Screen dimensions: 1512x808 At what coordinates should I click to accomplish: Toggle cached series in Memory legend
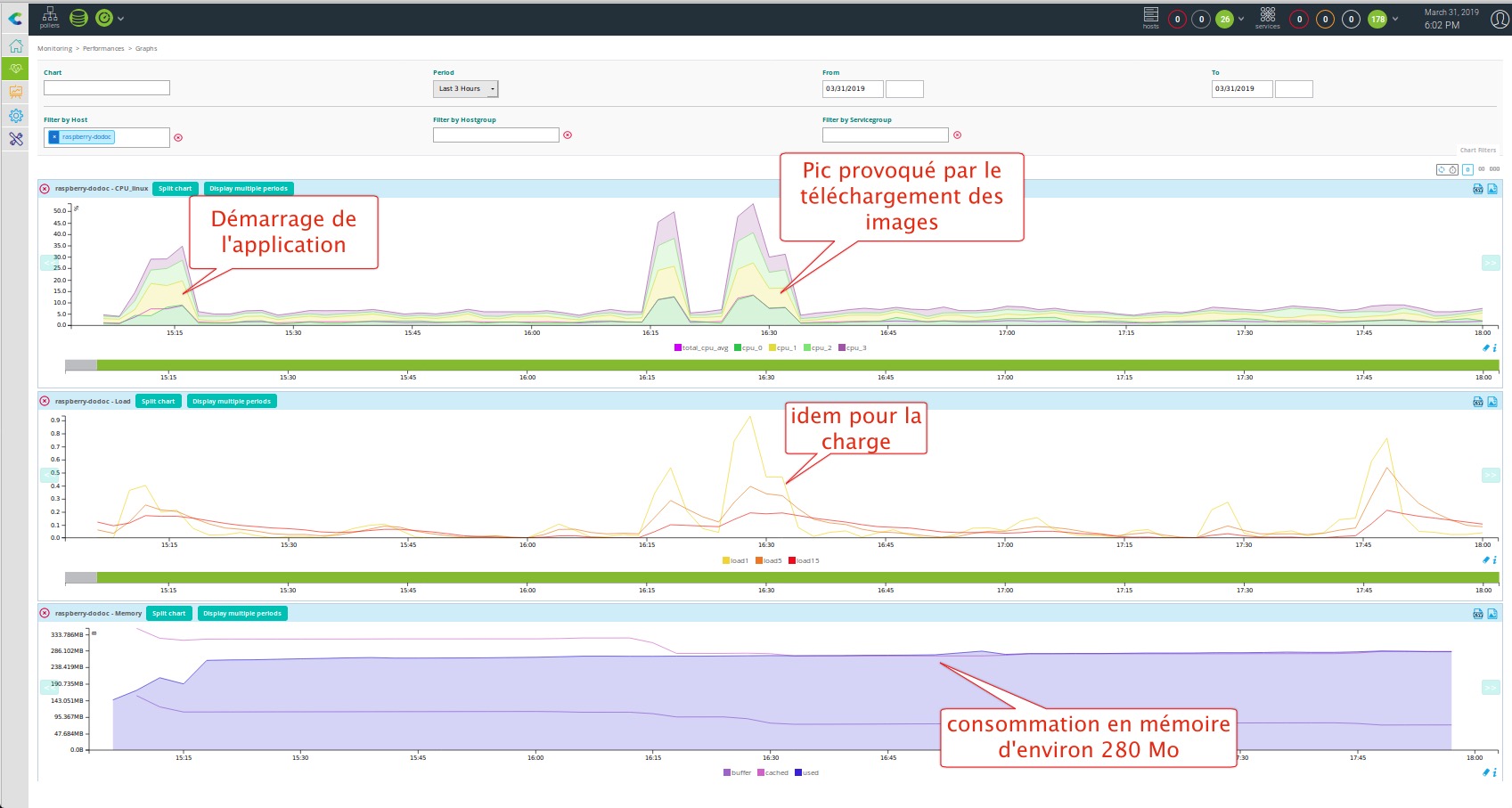pos(772,773)
